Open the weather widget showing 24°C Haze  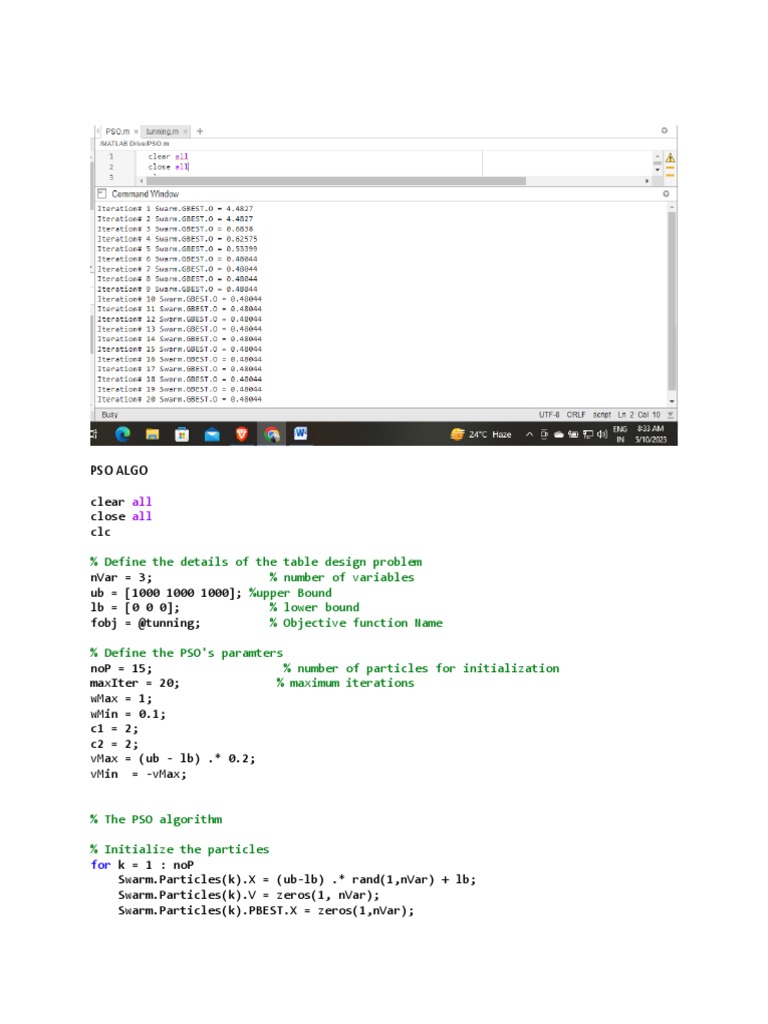coord(480,434)
